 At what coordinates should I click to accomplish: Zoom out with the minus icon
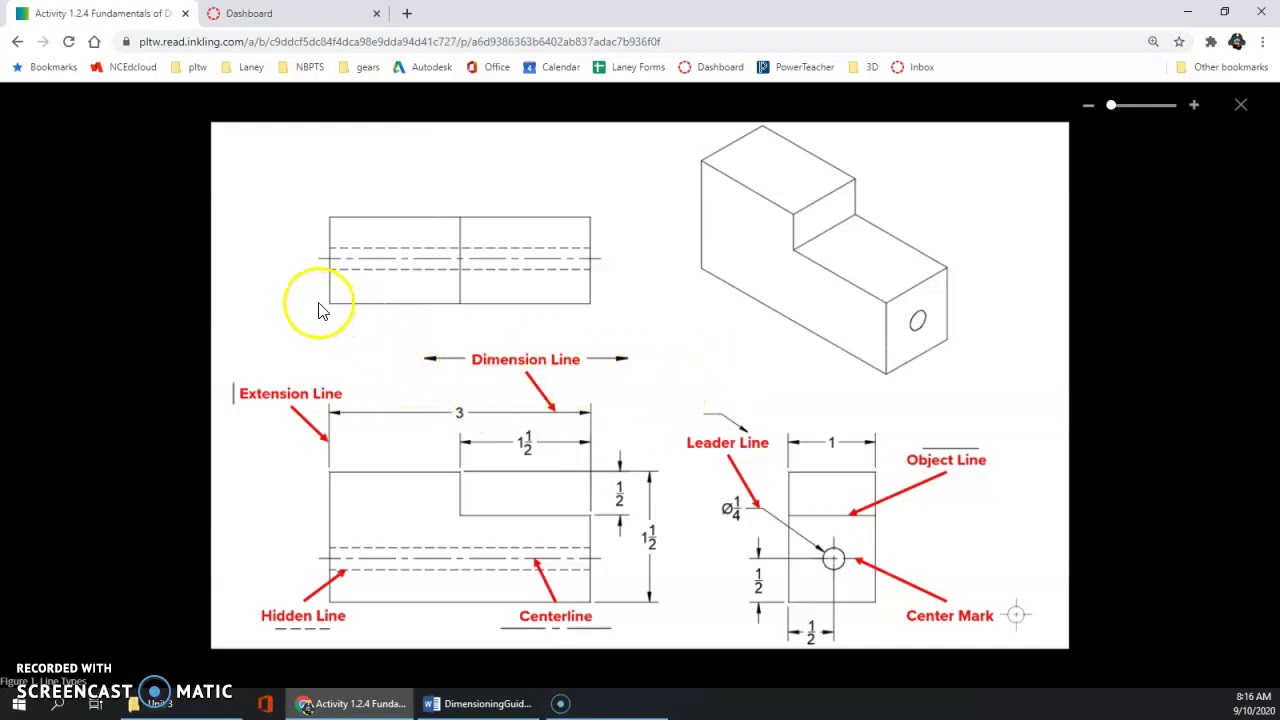(1088, 105)
